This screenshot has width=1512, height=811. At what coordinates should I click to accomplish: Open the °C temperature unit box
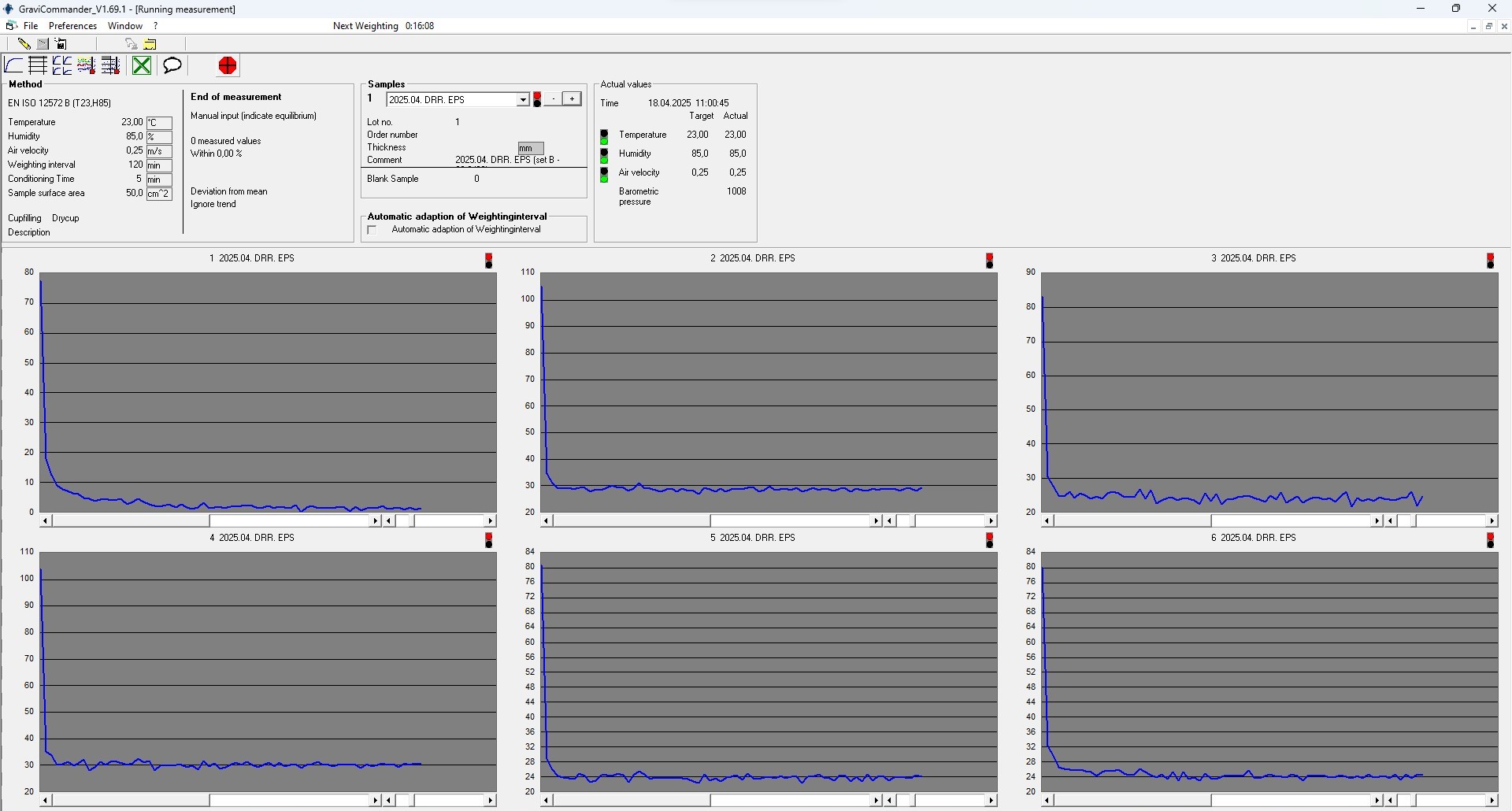point(159,123)
